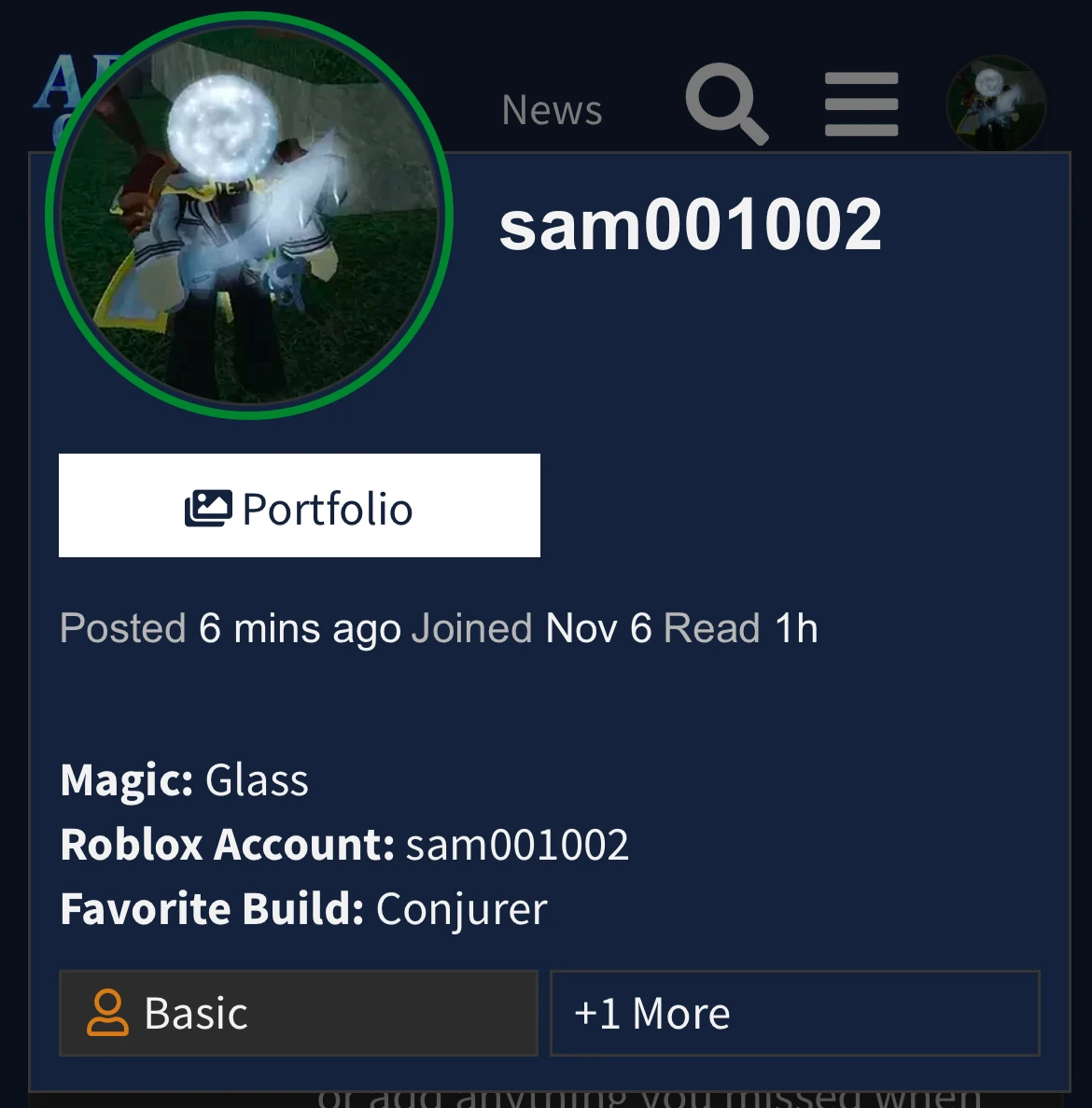Click the Joined Nov 6 date
1092x1108 pixels.
point(532,628)
